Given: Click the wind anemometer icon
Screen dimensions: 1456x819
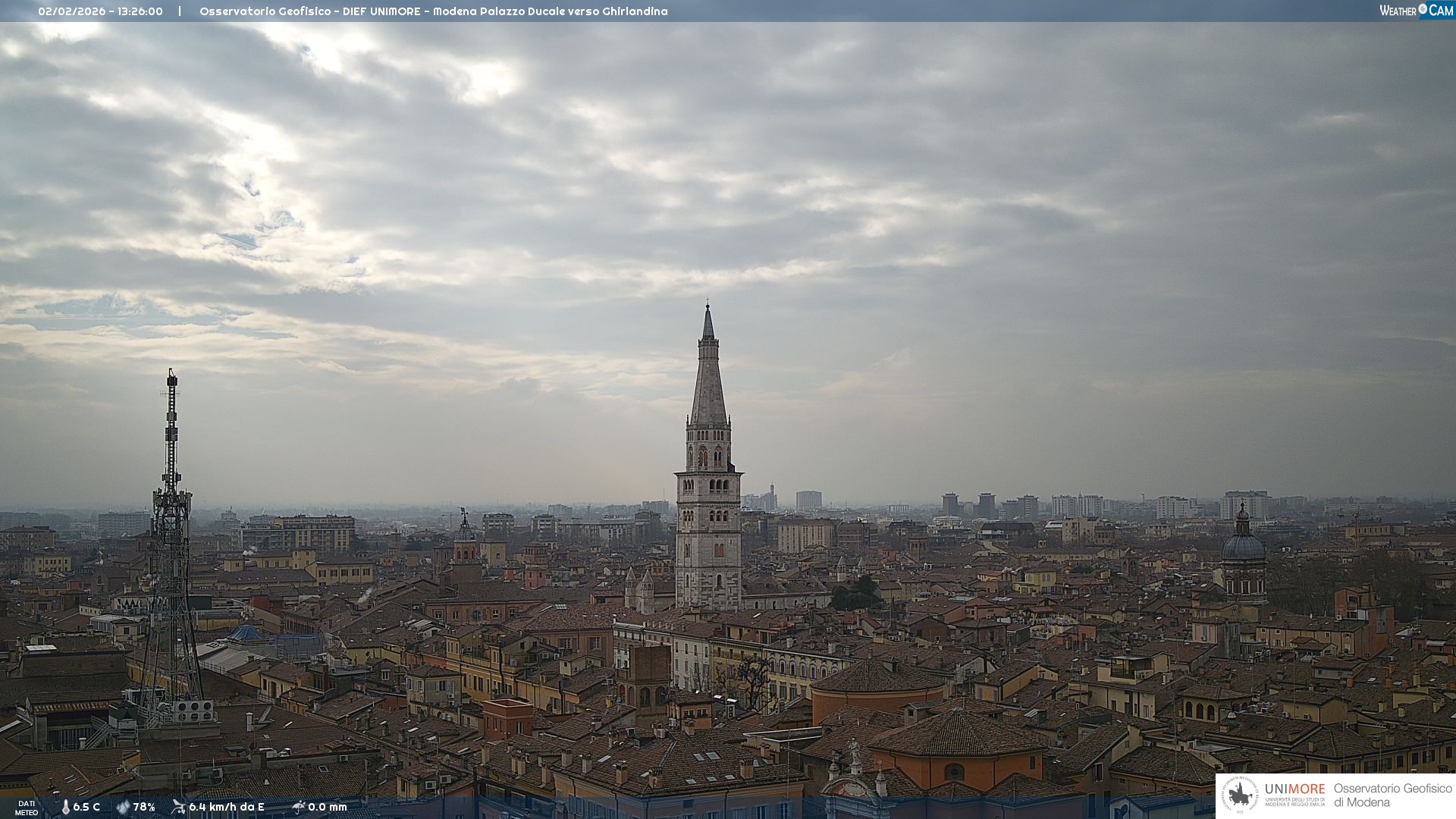Looking at the screenshot, I should (x=178, y=807).
